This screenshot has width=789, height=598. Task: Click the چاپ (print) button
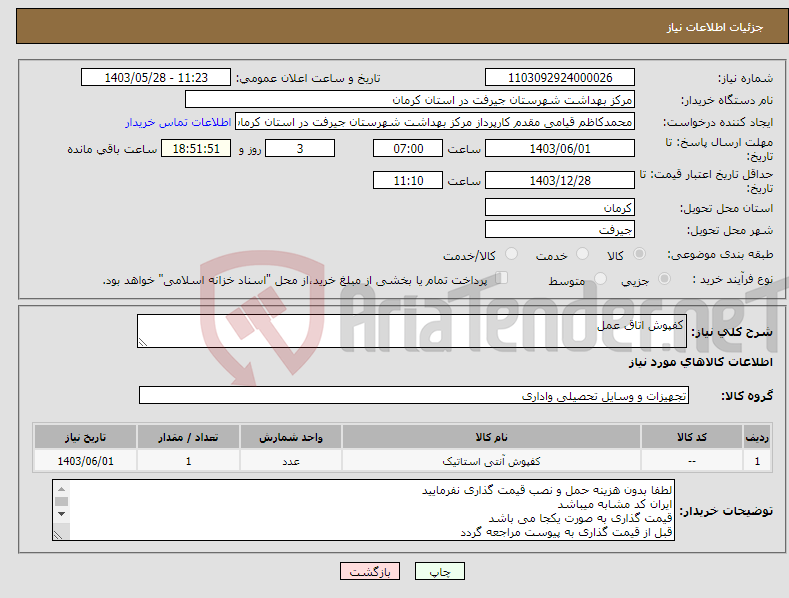pos(439,571)
